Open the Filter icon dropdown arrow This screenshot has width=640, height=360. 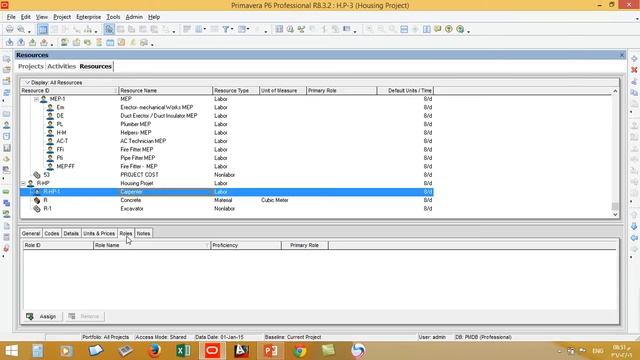point(232,29)
